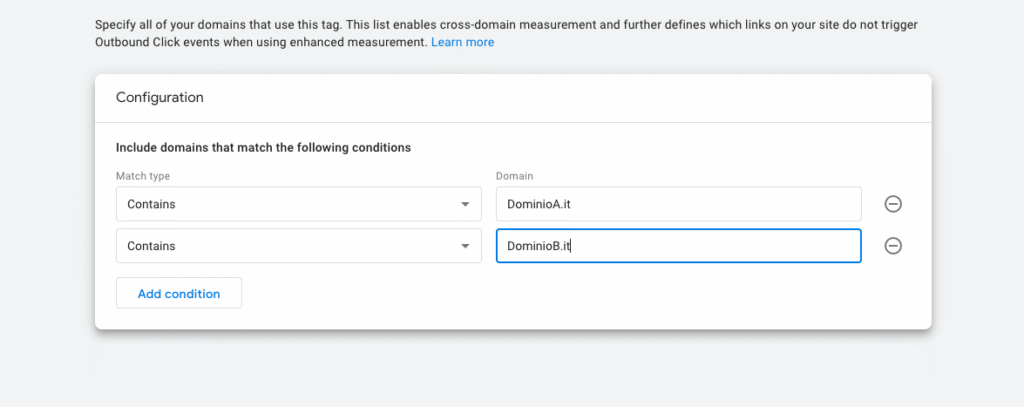This screenshot has height=407, width=1024.
Task: Open Match type dropdown for DominioA.it
Action: pyautogui.click(x=298, y=204)
